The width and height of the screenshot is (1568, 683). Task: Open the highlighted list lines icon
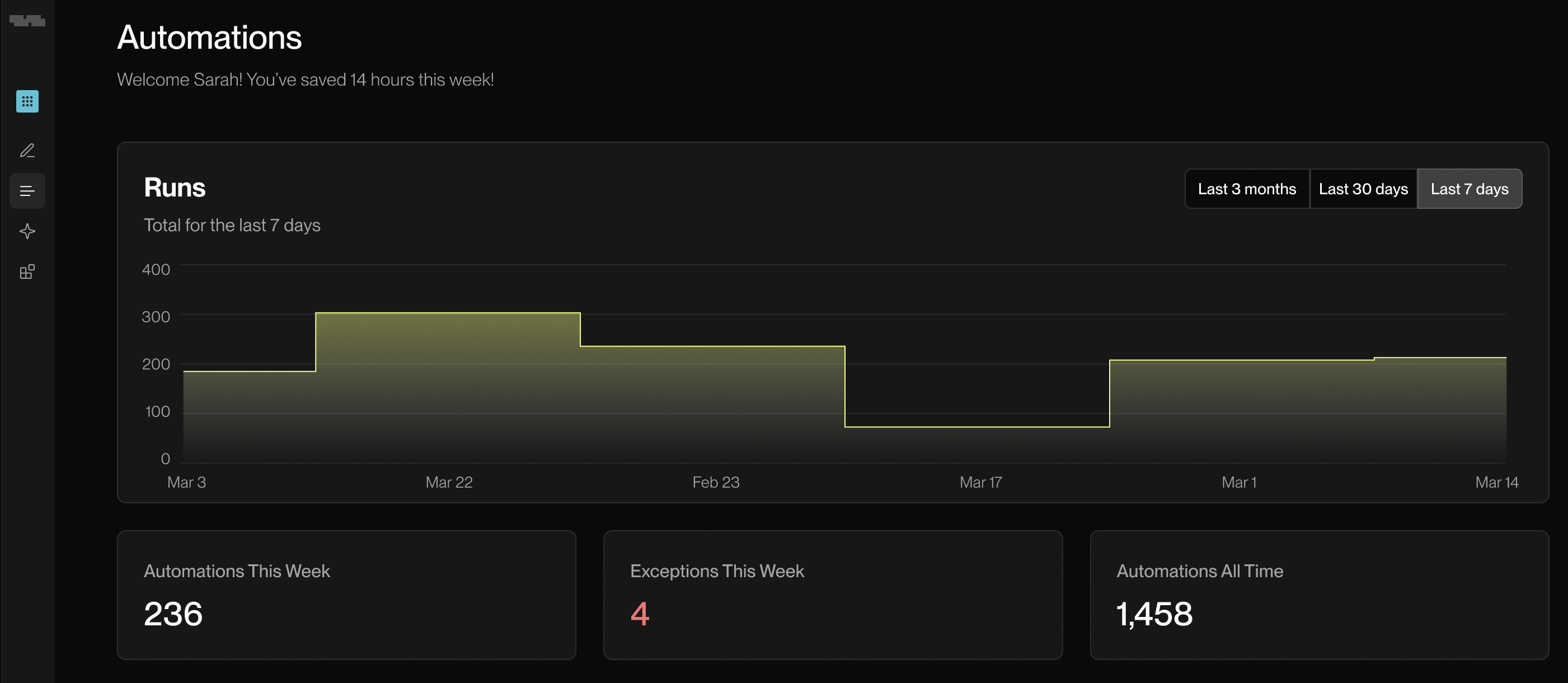coord(27,191)
